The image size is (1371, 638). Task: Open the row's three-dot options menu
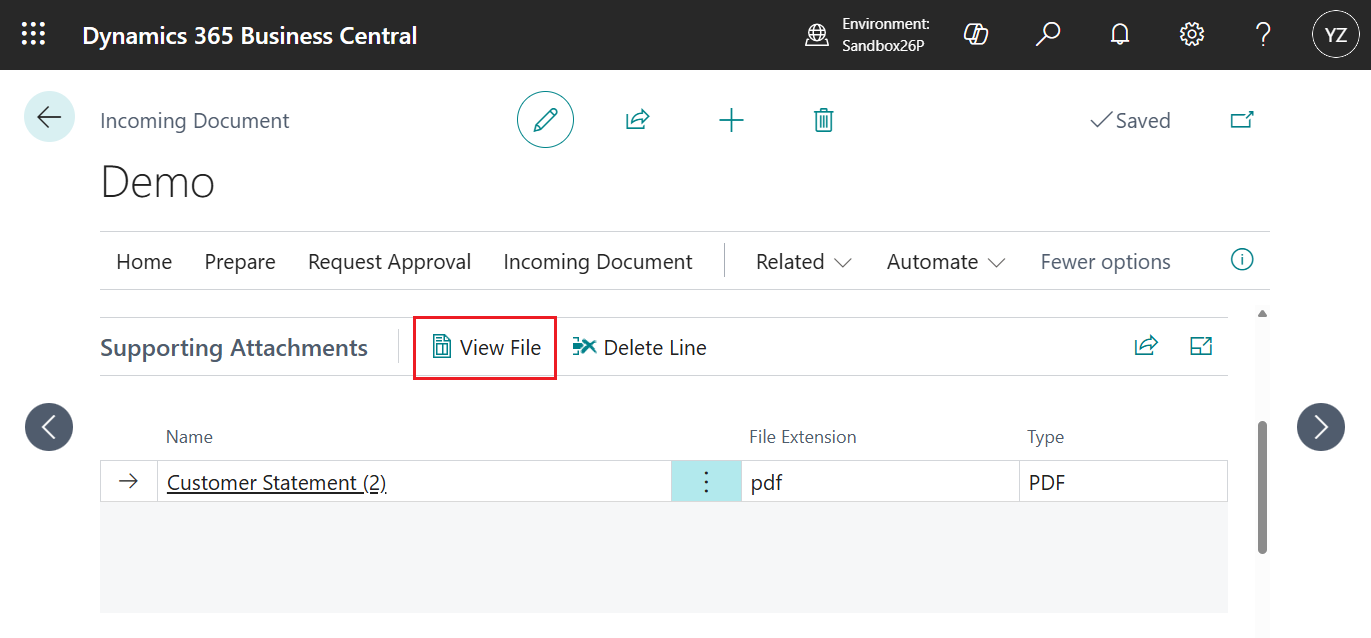pyautogui.click(x=706, y=481)
